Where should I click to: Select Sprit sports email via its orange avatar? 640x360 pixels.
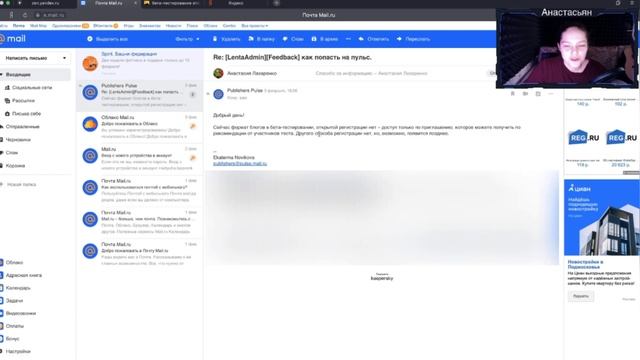(x=90, y=64)
